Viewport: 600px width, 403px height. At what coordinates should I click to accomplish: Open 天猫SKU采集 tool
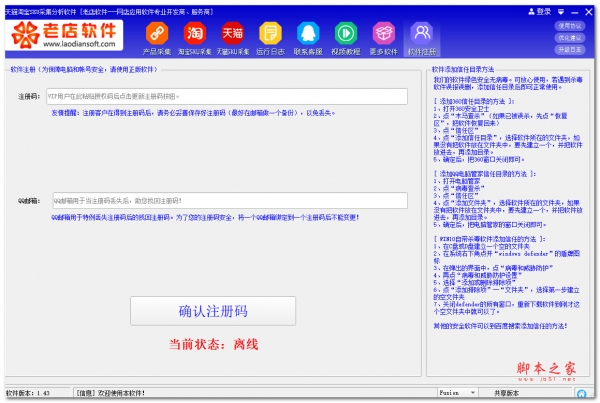[233, 38]
